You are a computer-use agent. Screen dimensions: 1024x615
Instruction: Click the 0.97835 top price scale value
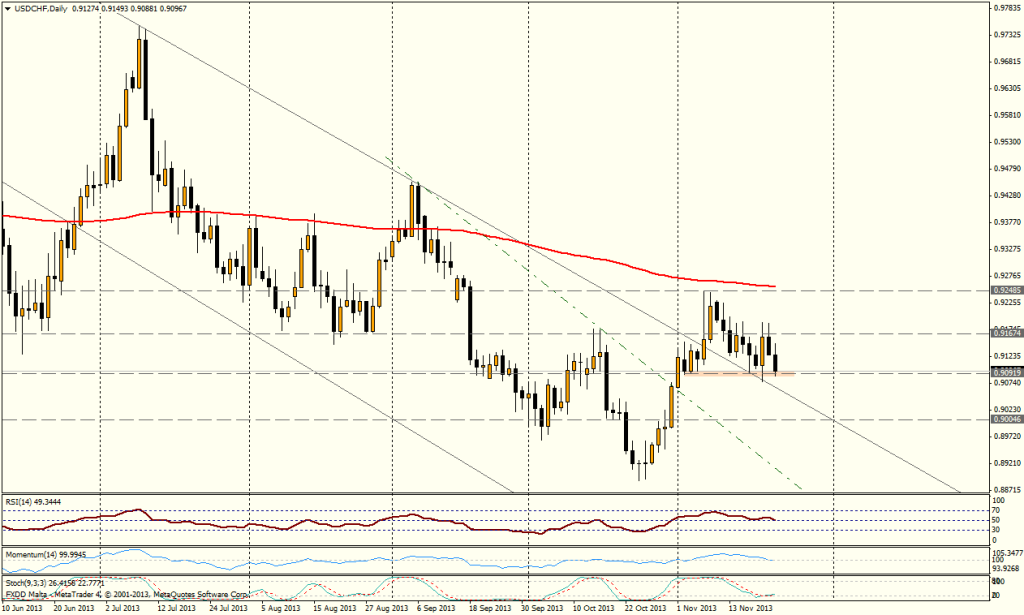[1005, 8]
